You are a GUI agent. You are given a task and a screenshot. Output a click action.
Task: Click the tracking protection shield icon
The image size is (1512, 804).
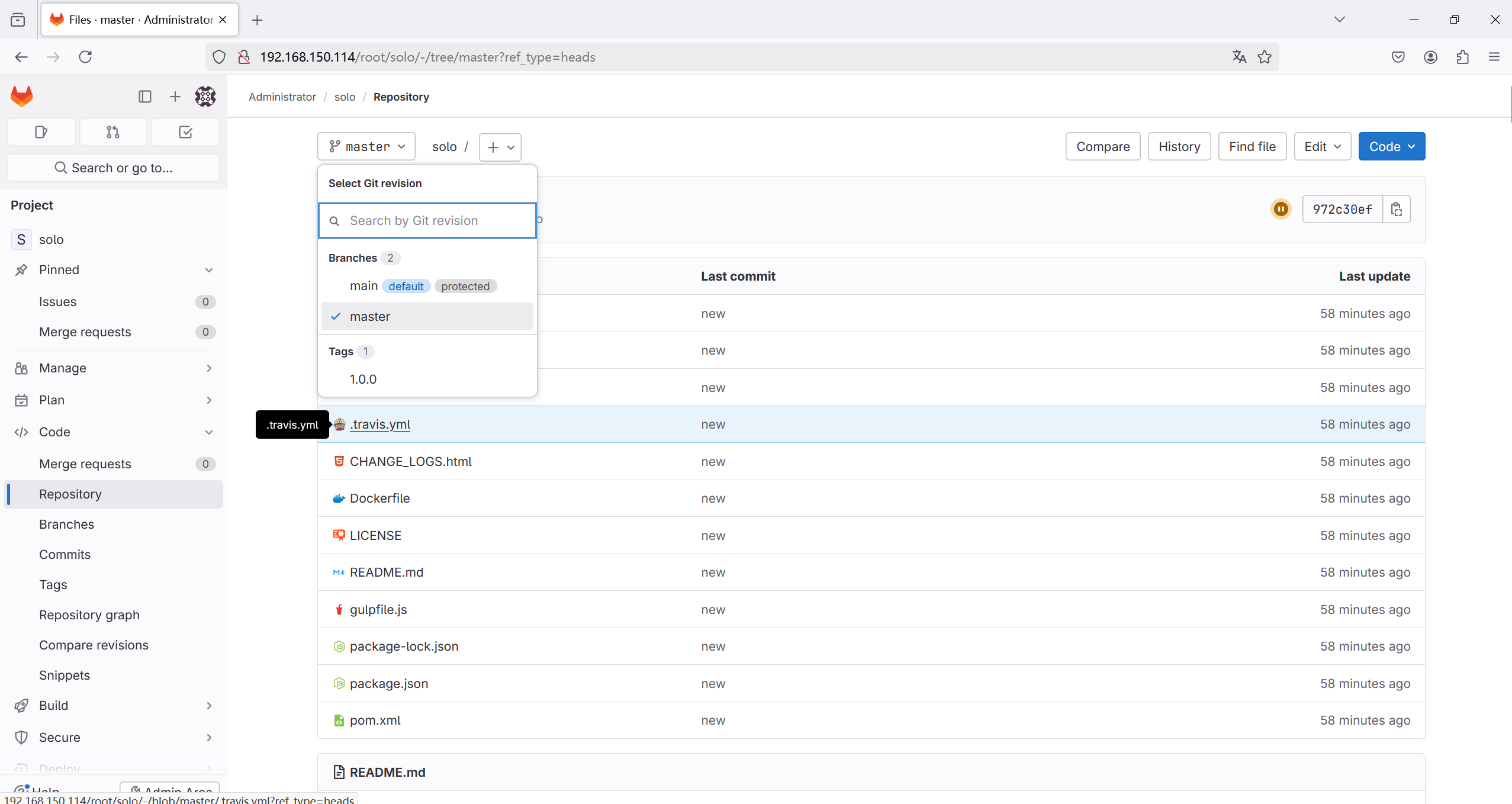(219, 57)
